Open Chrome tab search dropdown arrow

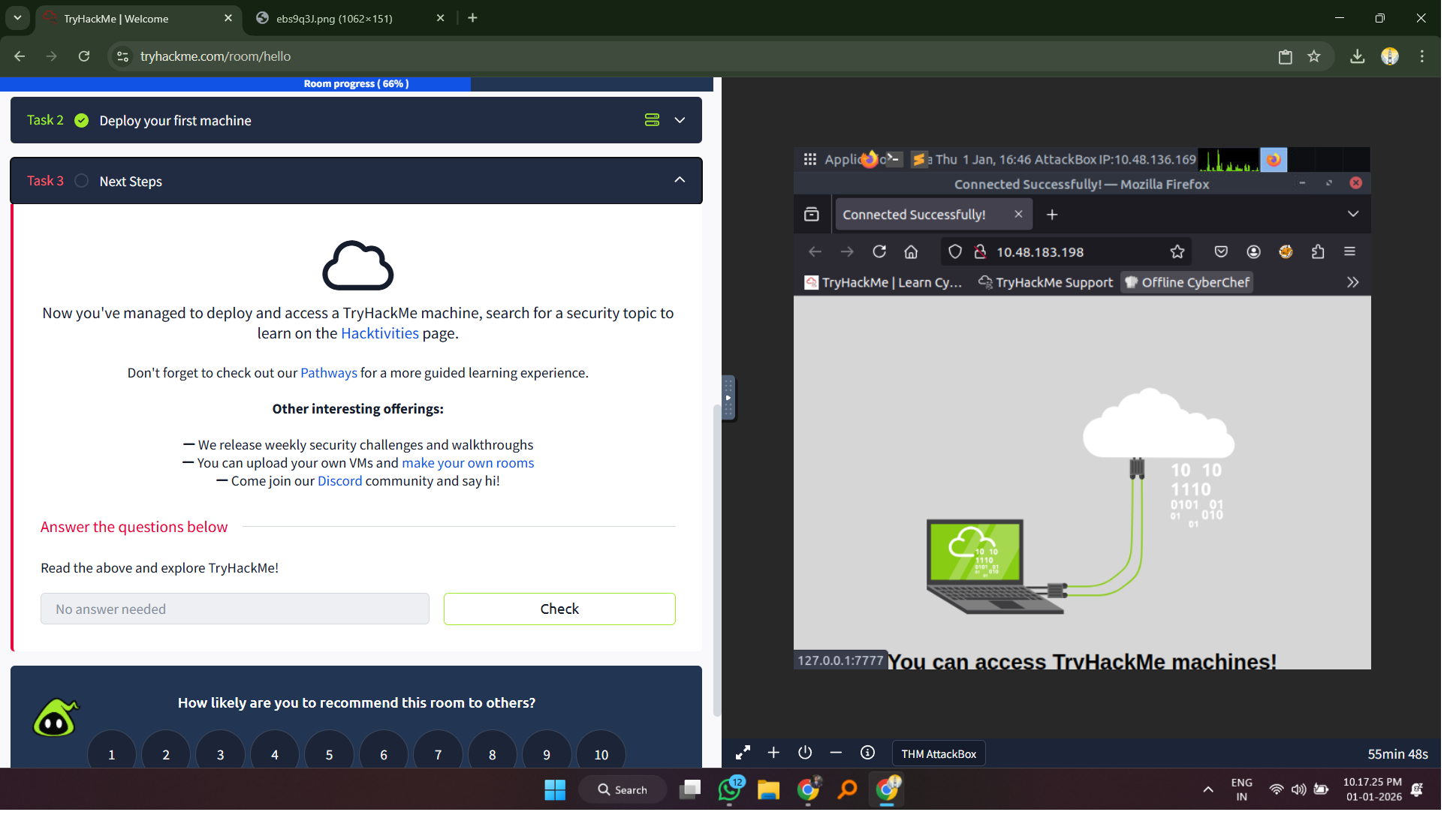pyautogui.click(x=17, y=18)
